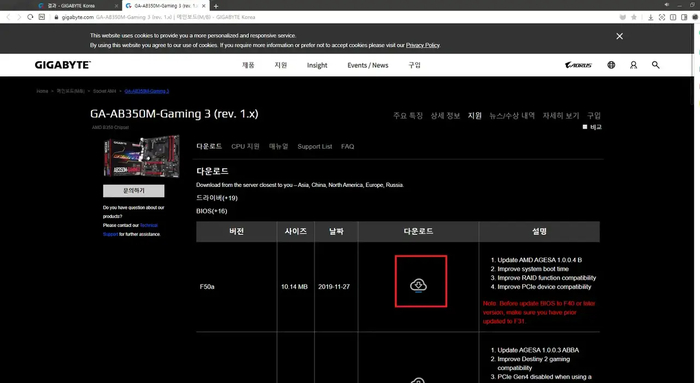This screenshot has height=383, width=700.
Task: Click the motherboard product thumbnail
Action: (x=141, y=157)
